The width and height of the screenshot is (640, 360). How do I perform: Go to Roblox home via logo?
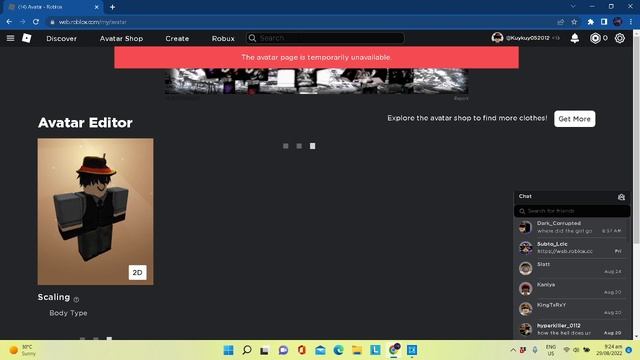coord(27,38)
